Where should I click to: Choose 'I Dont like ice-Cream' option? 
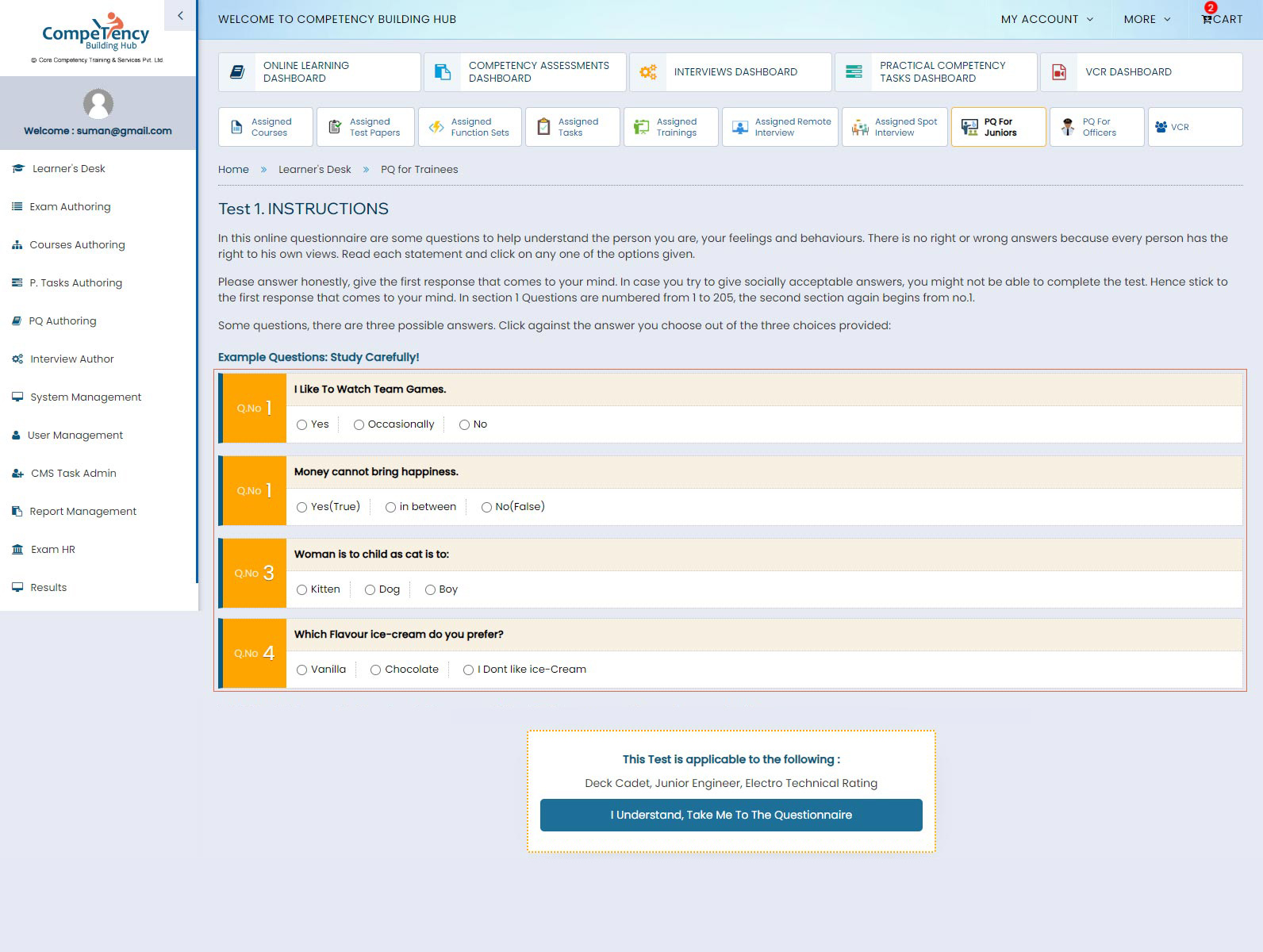[469, 670]
